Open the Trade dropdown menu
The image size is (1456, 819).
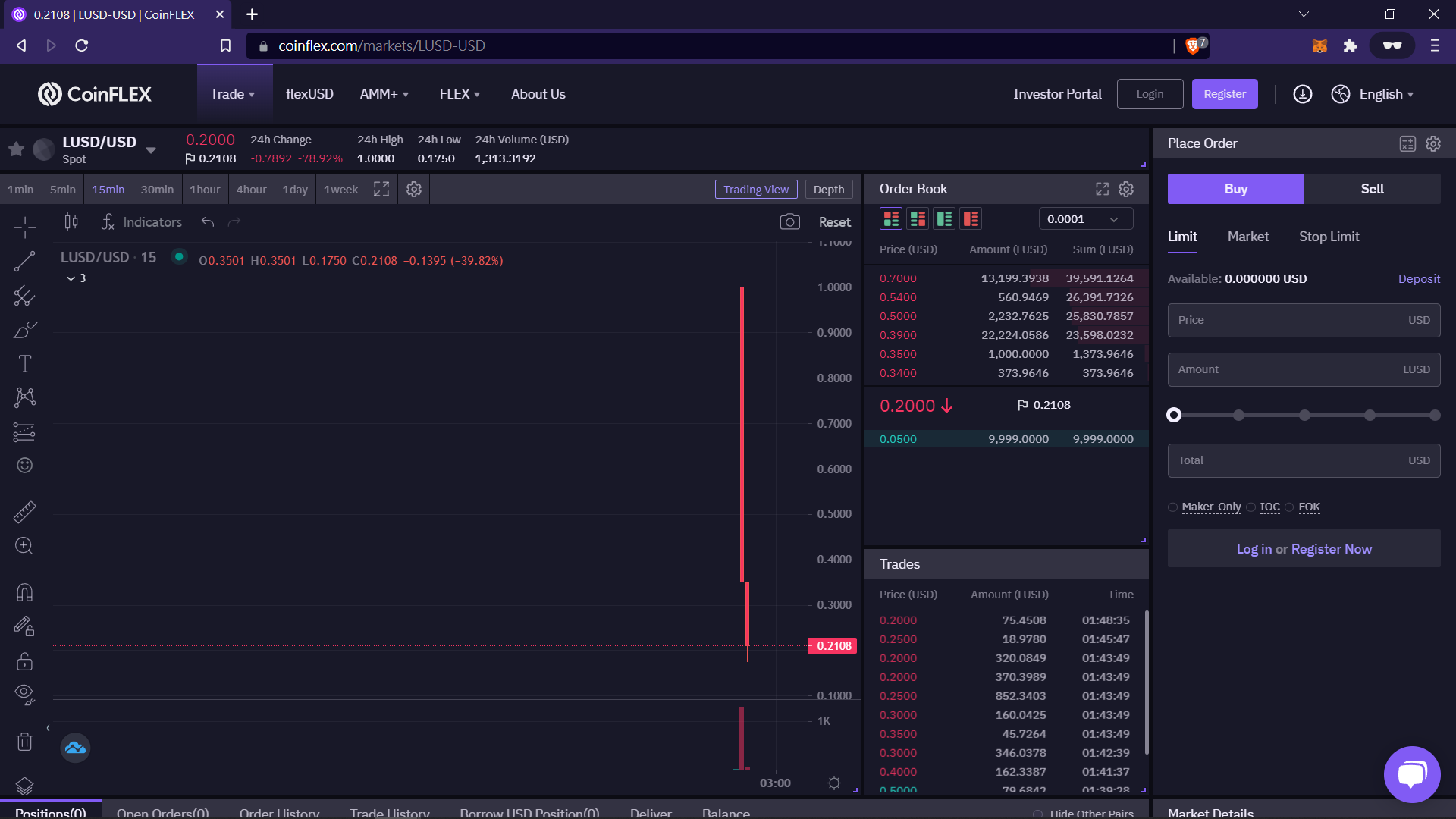[233, 94]
